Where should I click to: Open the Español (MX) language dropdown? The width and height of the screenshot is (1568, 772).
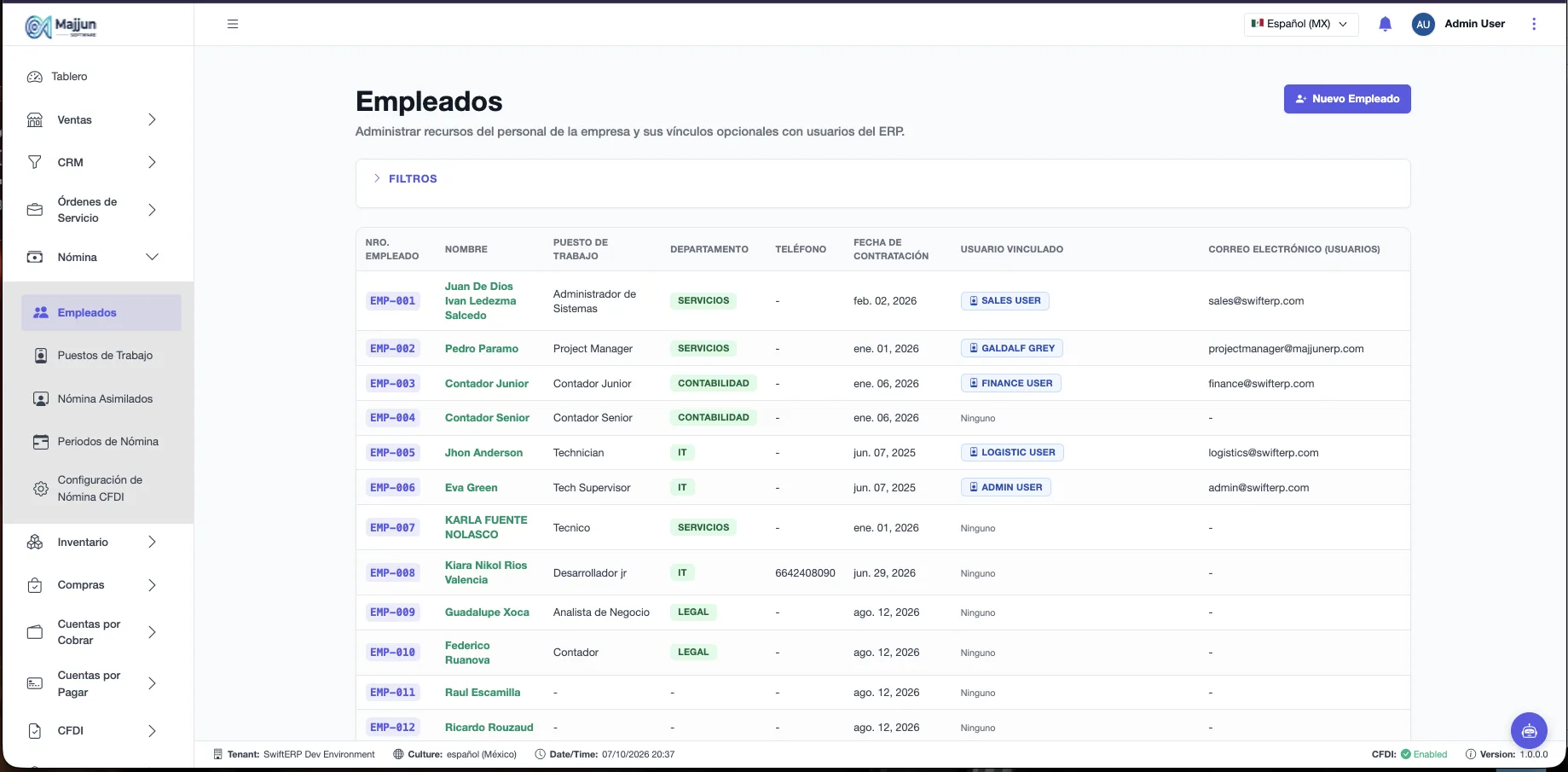click(x=1300, y=24)
